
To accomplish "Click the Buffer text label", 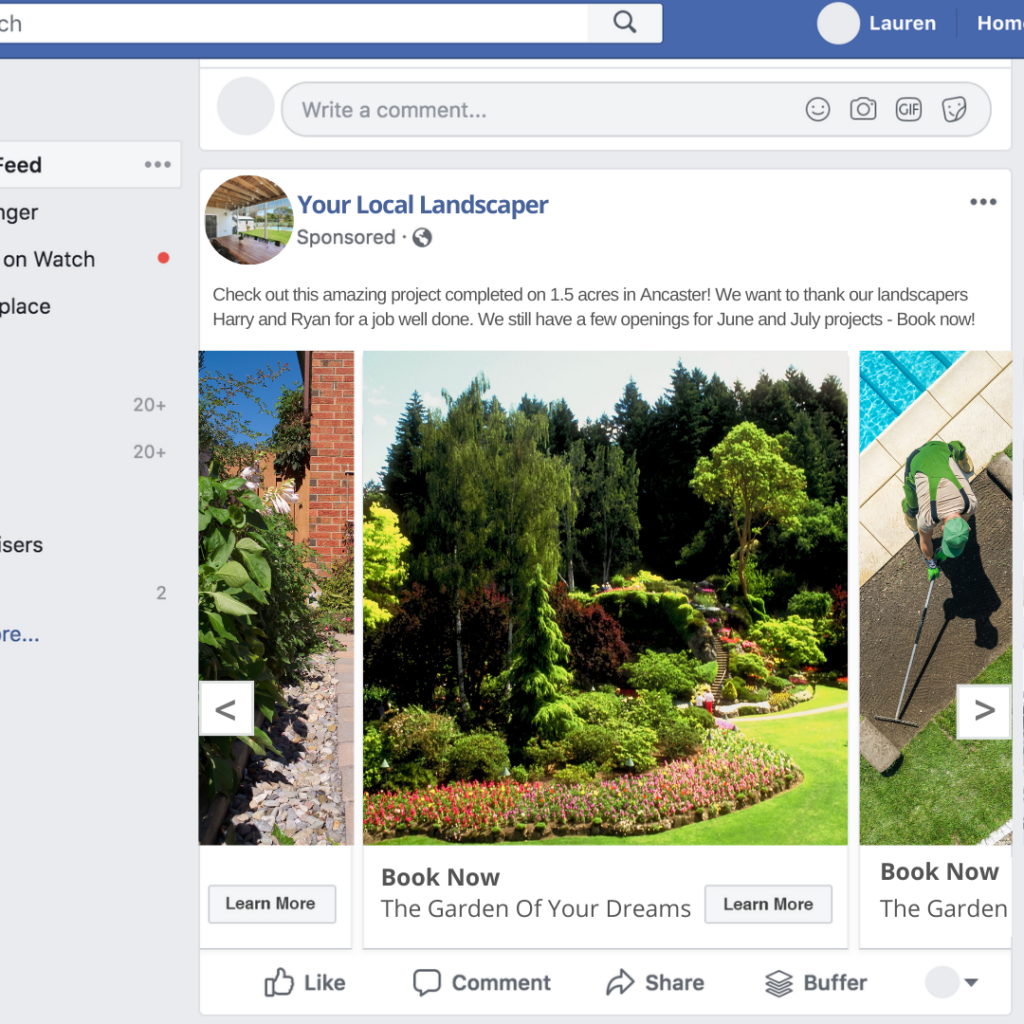I will tap(835, 983).
